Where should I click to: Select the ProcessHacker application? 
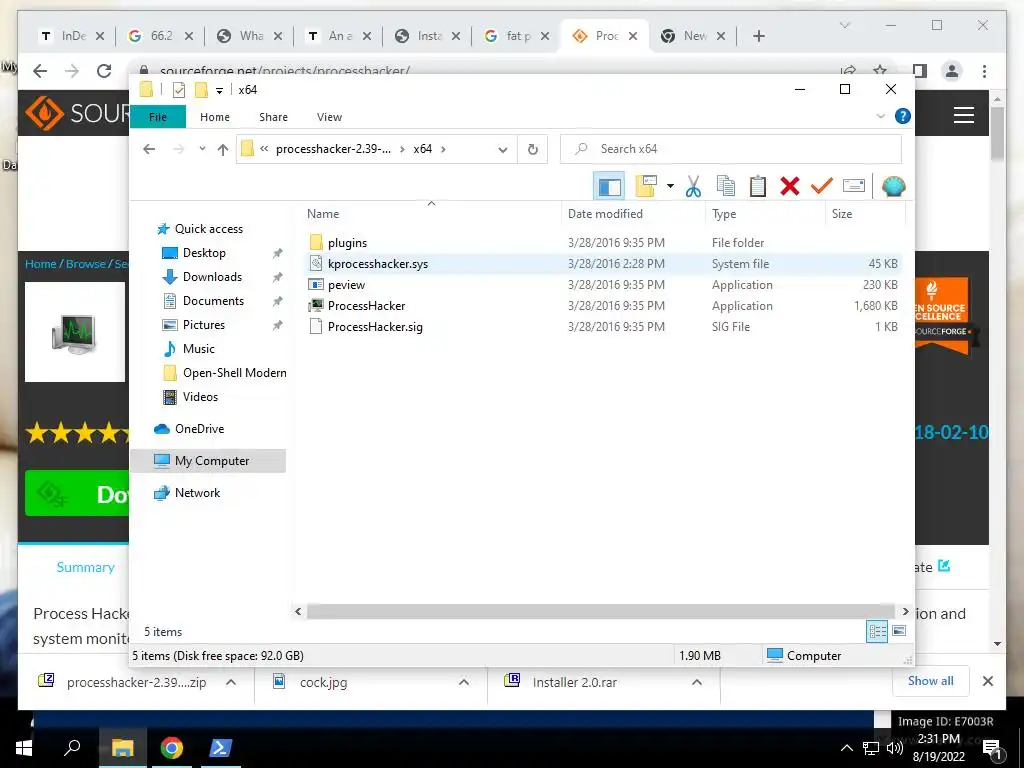coord(366,306)
